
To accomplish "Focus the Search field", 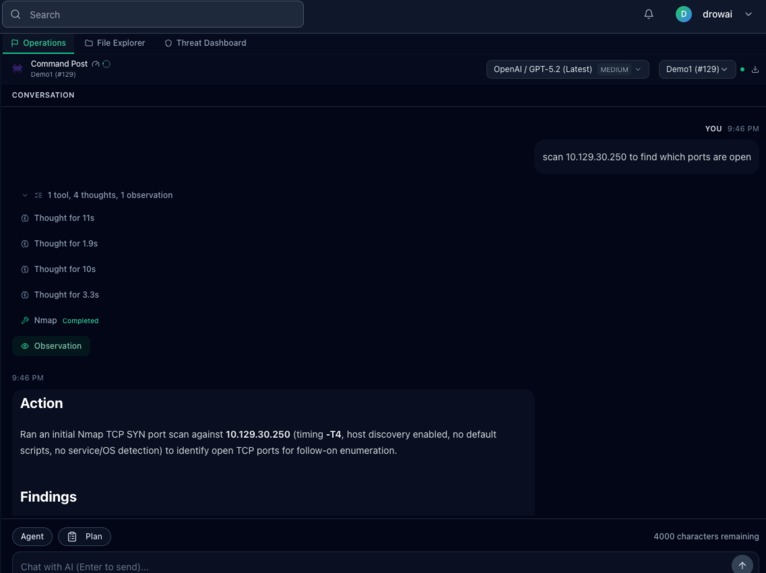I will tap(153, 15).
